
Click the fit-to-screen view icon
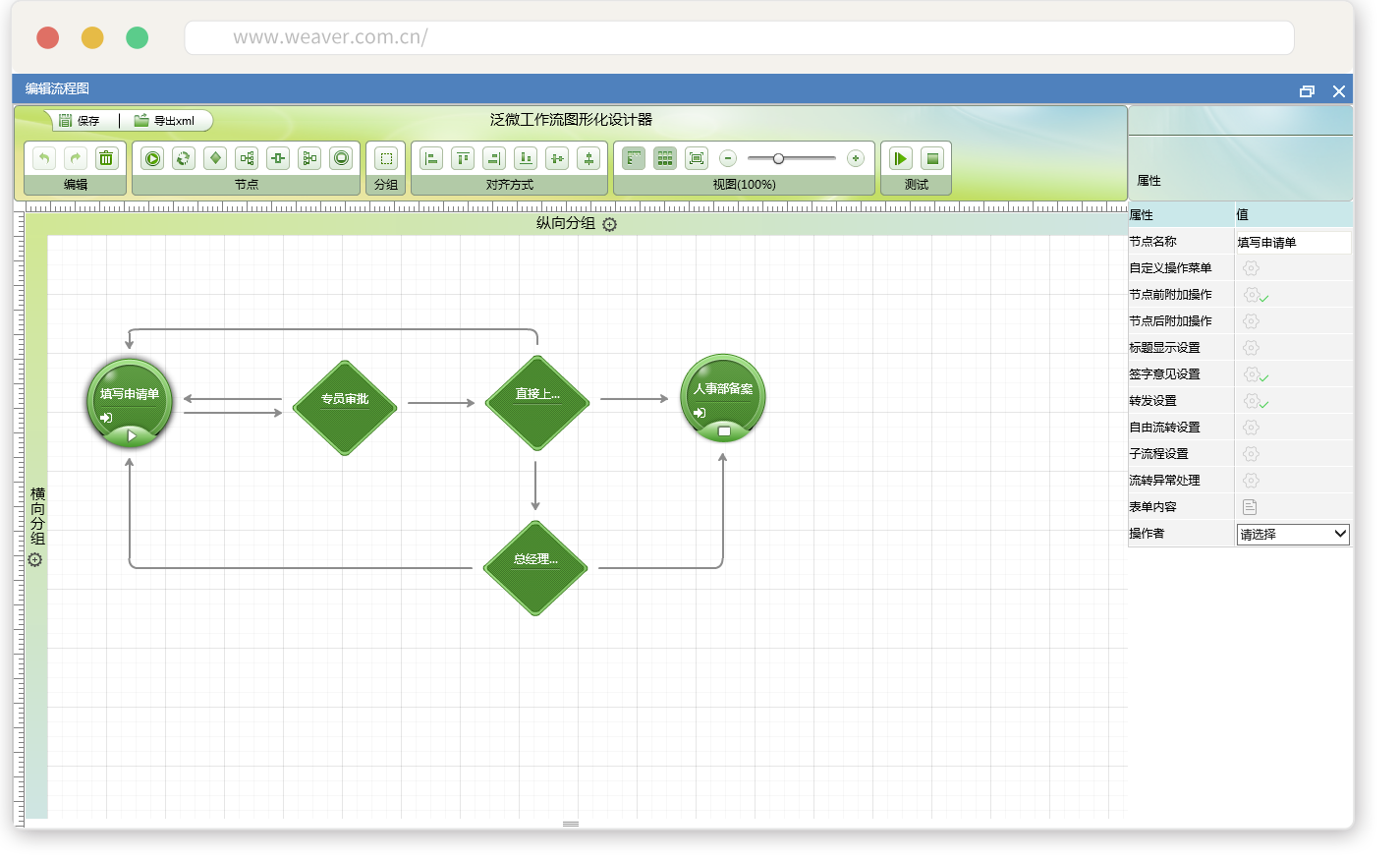point(697,158)
